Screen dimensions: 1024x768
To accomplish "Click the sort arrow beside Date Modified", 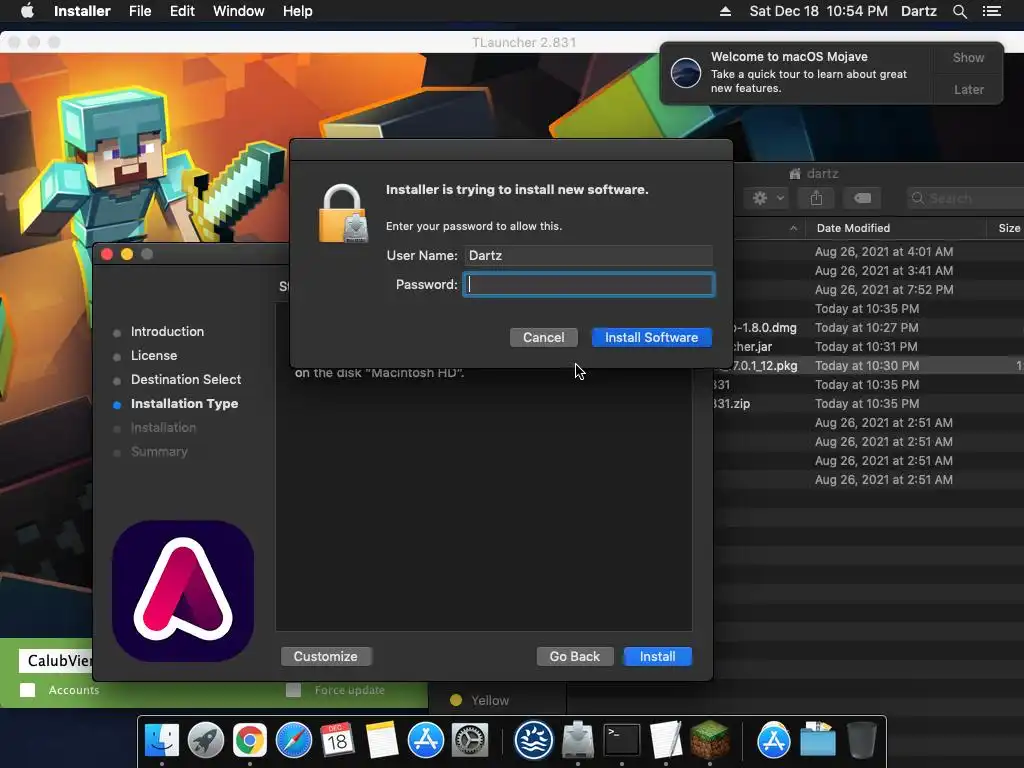I will (793, 228).
